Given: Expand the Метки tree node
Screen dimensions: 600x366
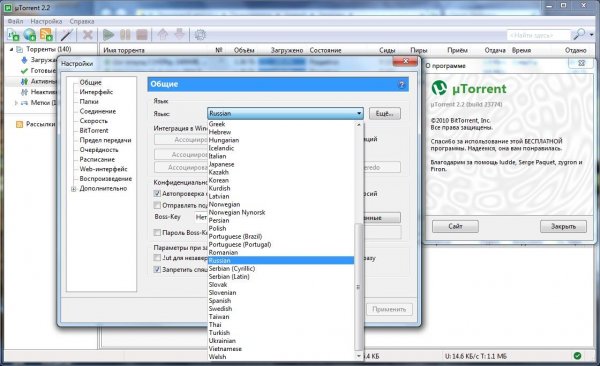Looking at the screenshot, I should (16, 103).
